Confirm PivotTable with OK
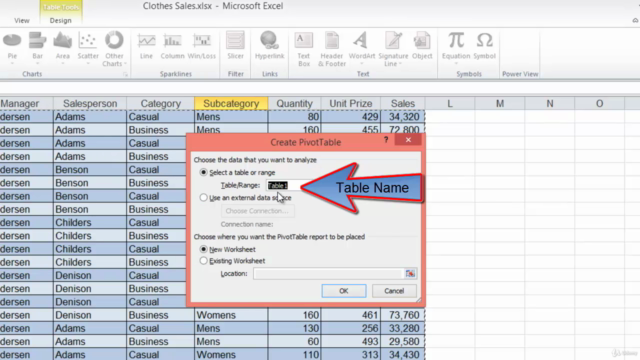The image size is (640, 360). [x=344, y=291]
